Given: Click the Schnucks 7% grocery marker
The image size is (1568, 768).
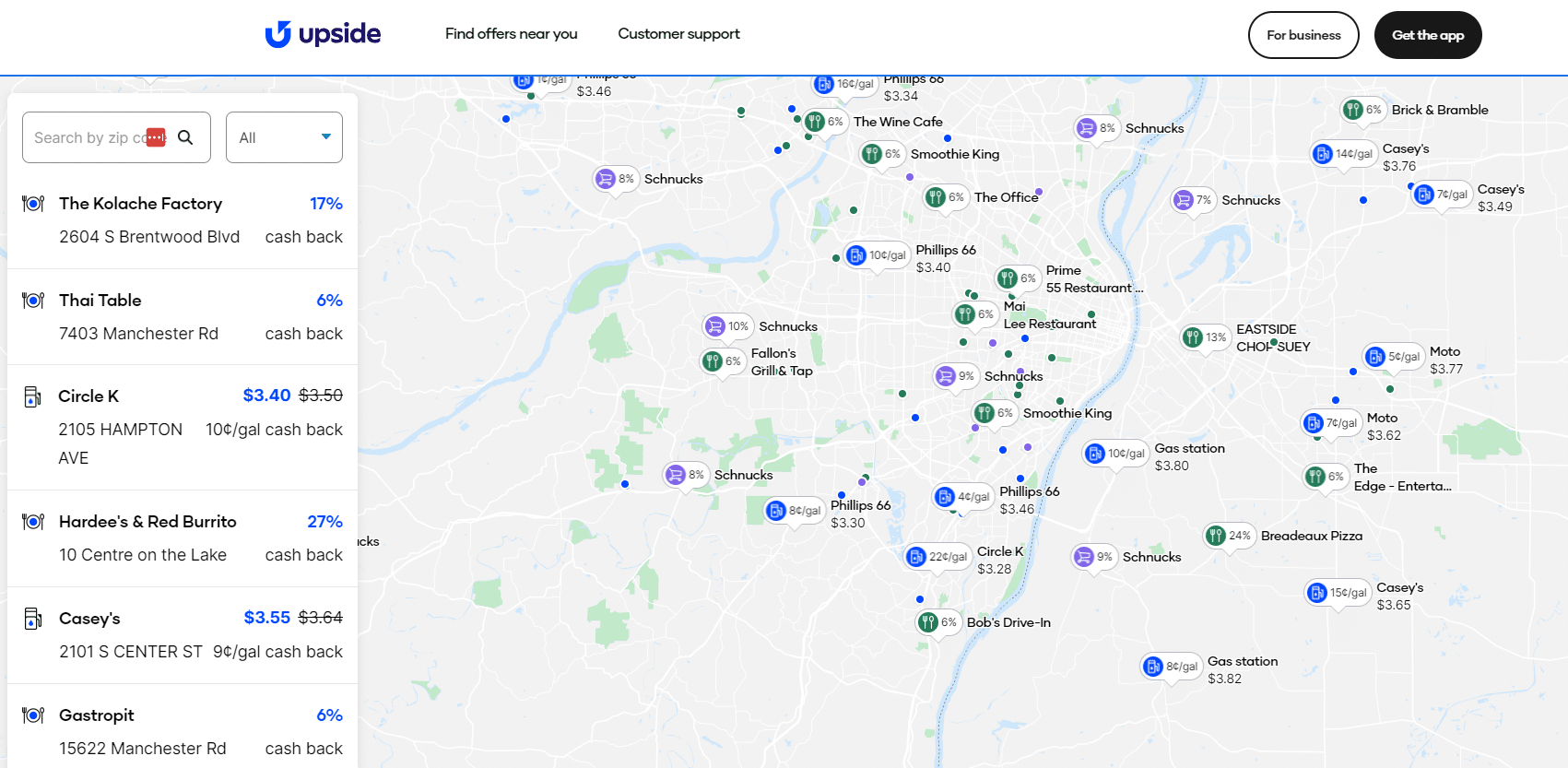Looking at the screenshot, I should [x=1194, y=200].
